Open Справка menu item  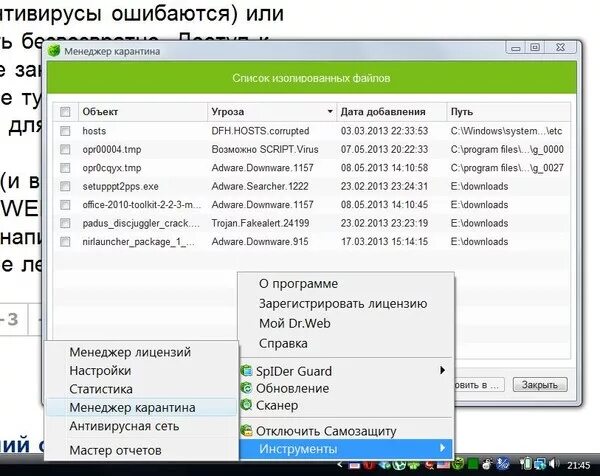[283, 343]
